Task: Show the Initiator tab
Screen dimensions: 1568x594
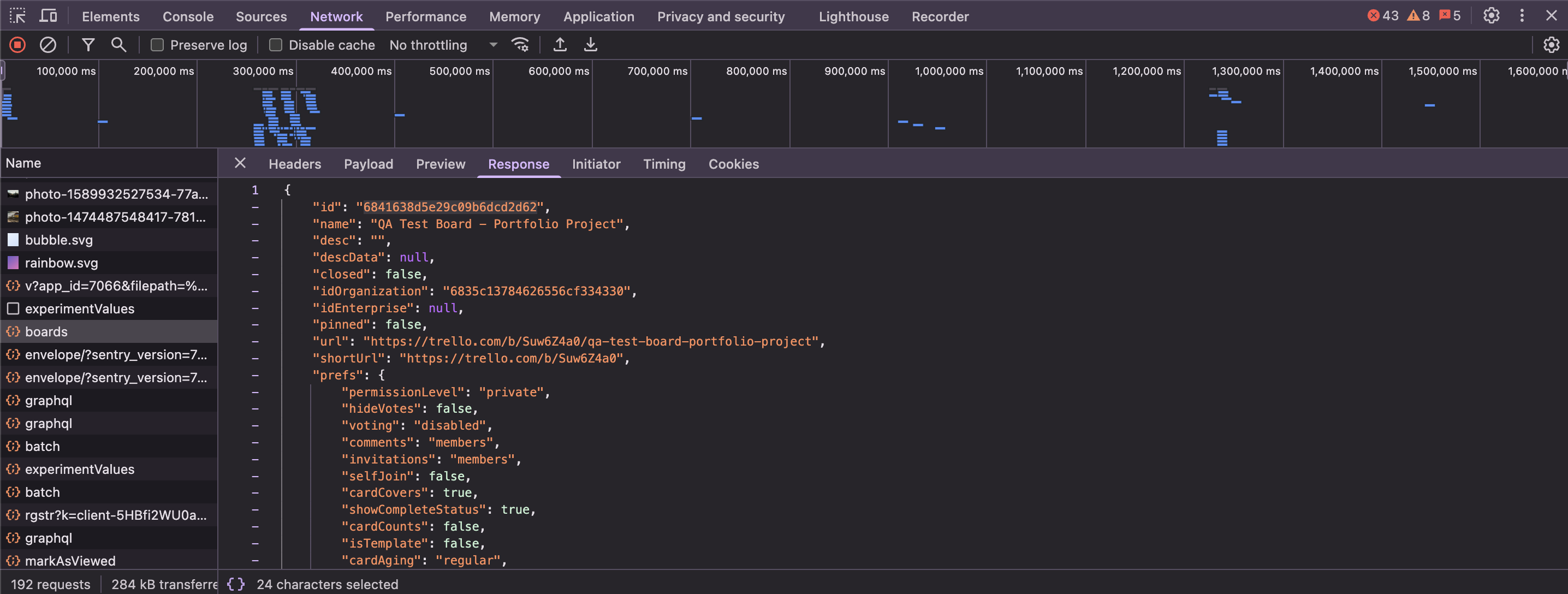Action: click(597, 164)
